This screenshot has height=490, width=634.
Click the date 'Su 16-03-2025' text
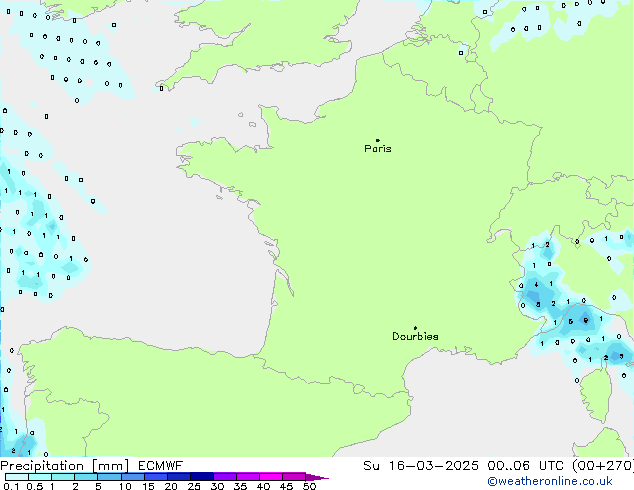pyautogui.click(x=421, y=466)
